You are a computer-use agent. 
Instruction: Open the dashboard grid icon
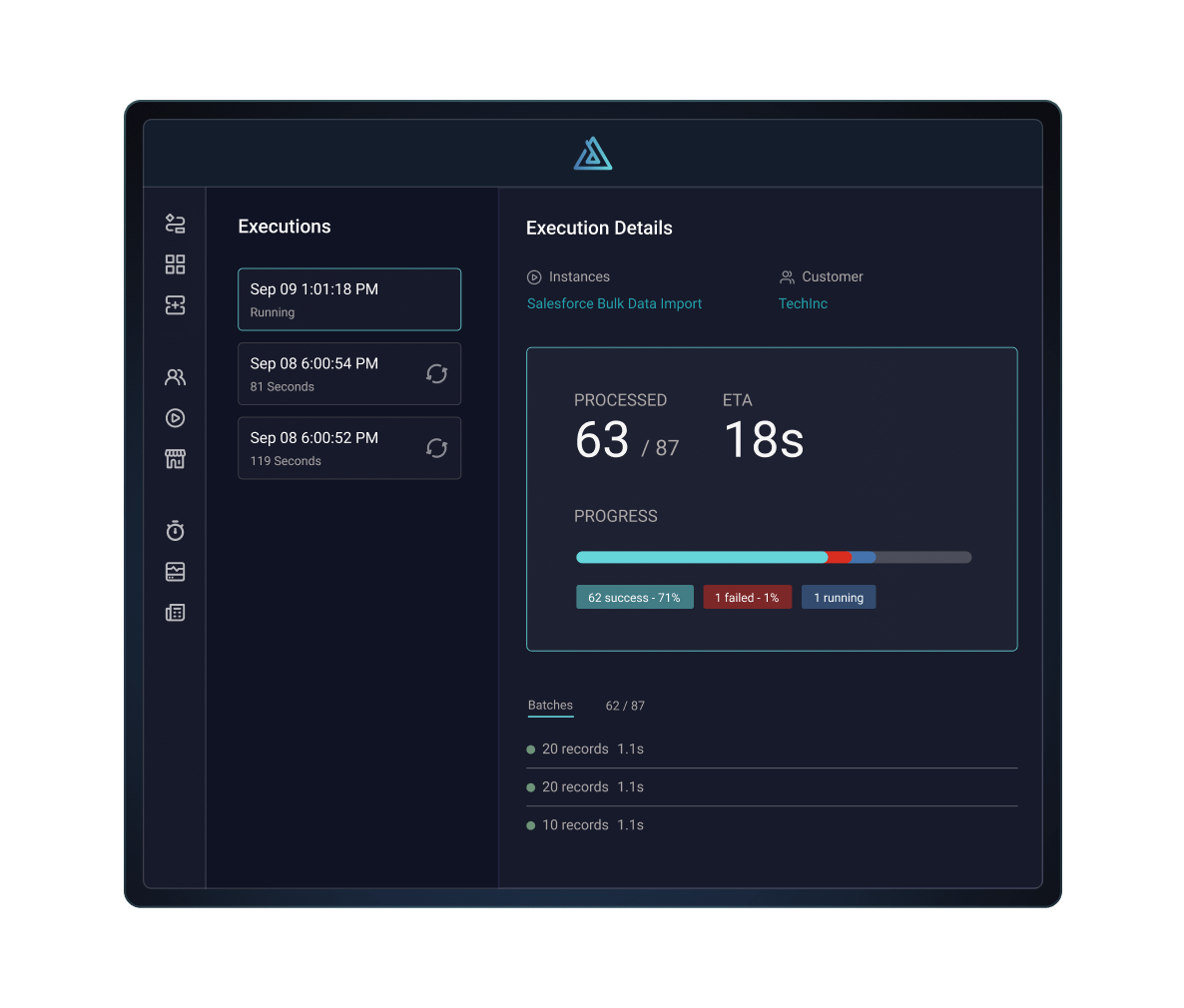pos(175,264)
